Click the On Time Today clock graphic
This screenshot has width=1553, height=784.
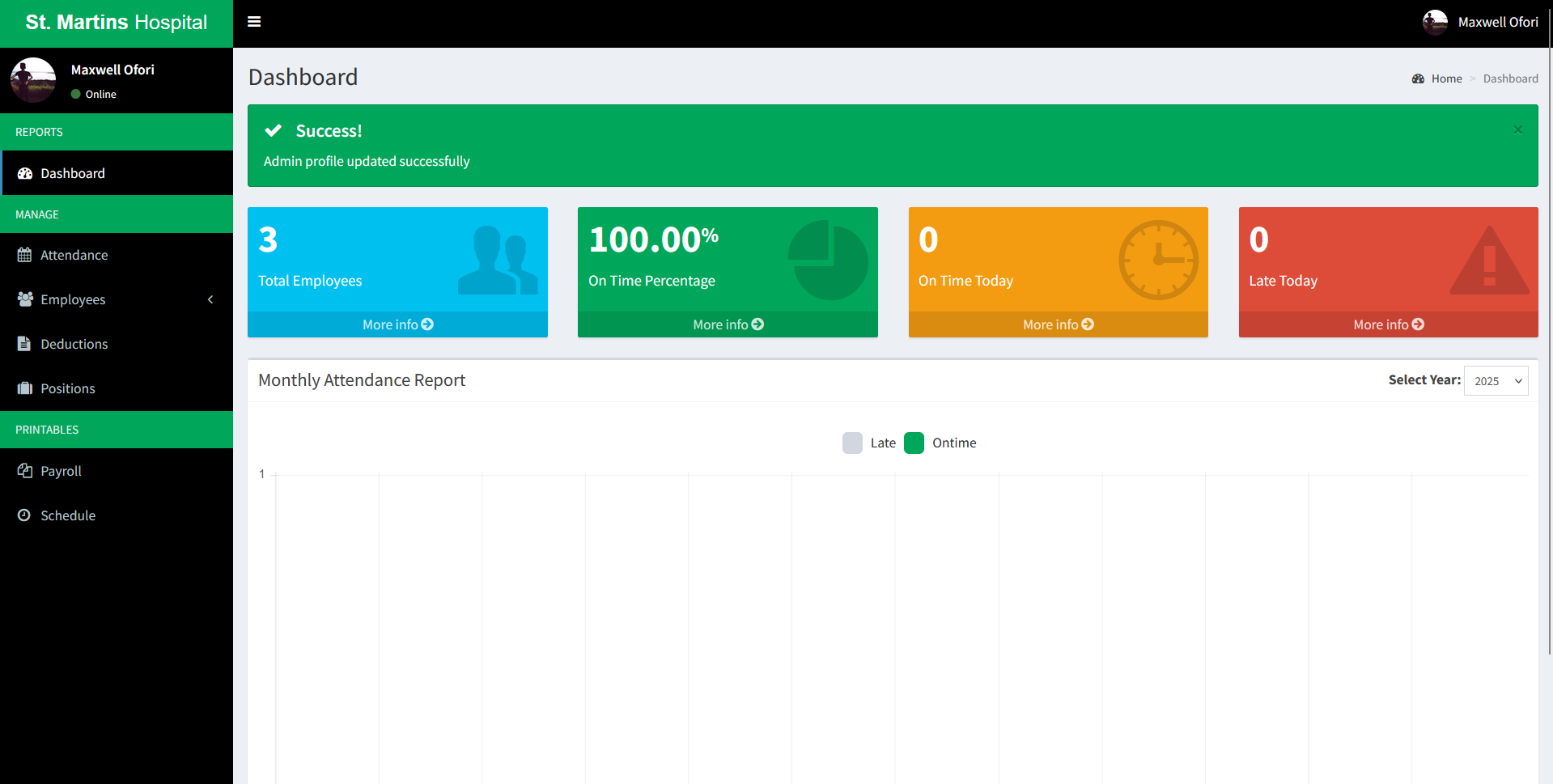(1158, 260)
